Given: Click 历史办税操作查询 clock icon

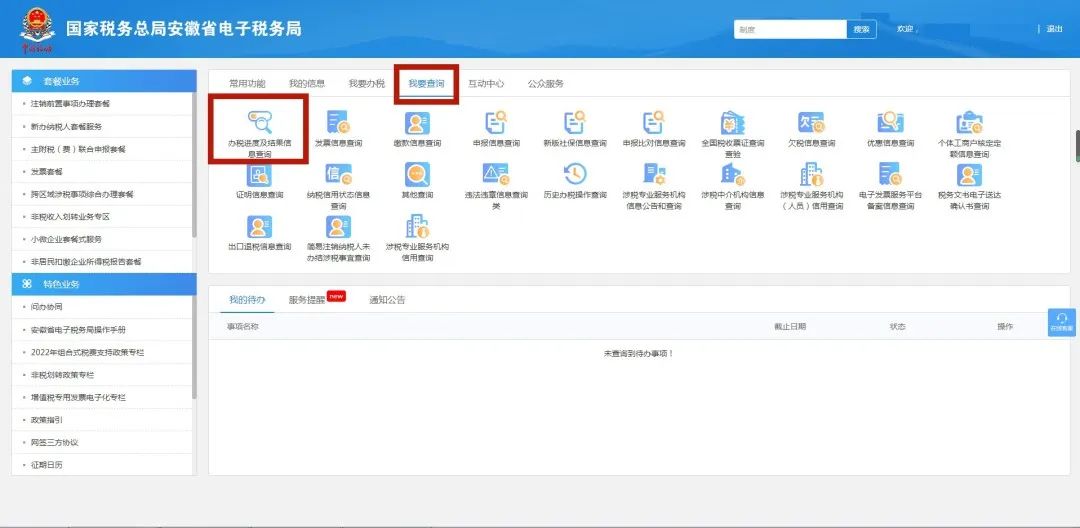Looking at the screenshot, I should [574, 174].
